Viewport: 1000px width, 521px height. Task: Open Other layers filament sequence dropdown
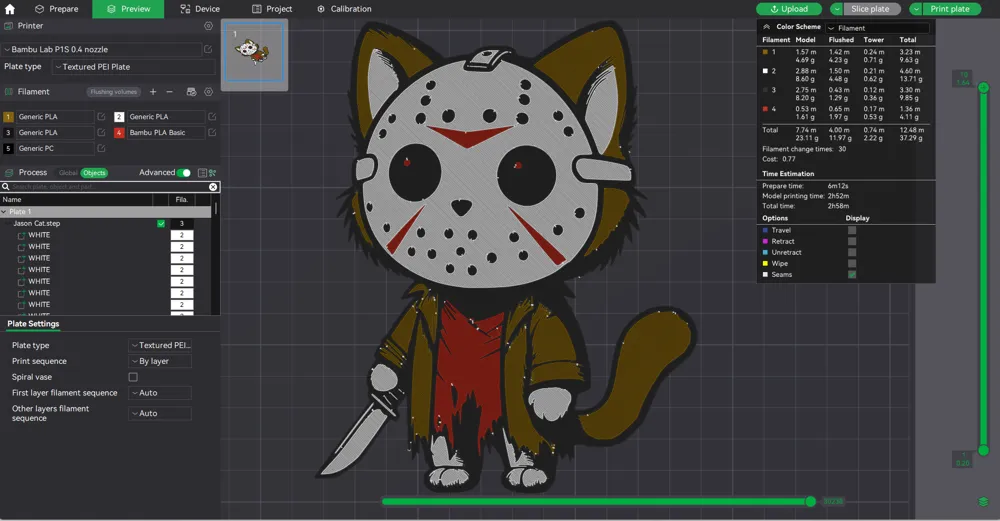click(x=159, y=413)
